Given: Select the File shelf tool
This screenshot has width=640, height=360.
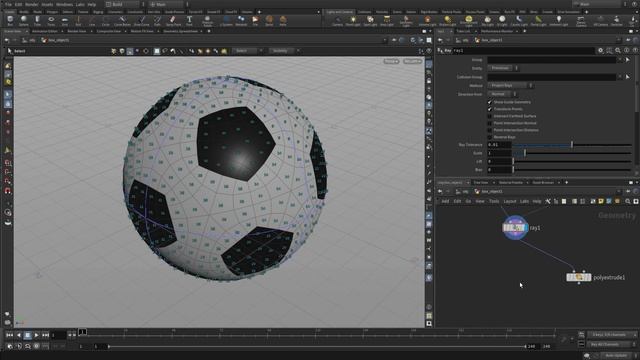Looking at the screenshot, I should click(x=255, y=21).
